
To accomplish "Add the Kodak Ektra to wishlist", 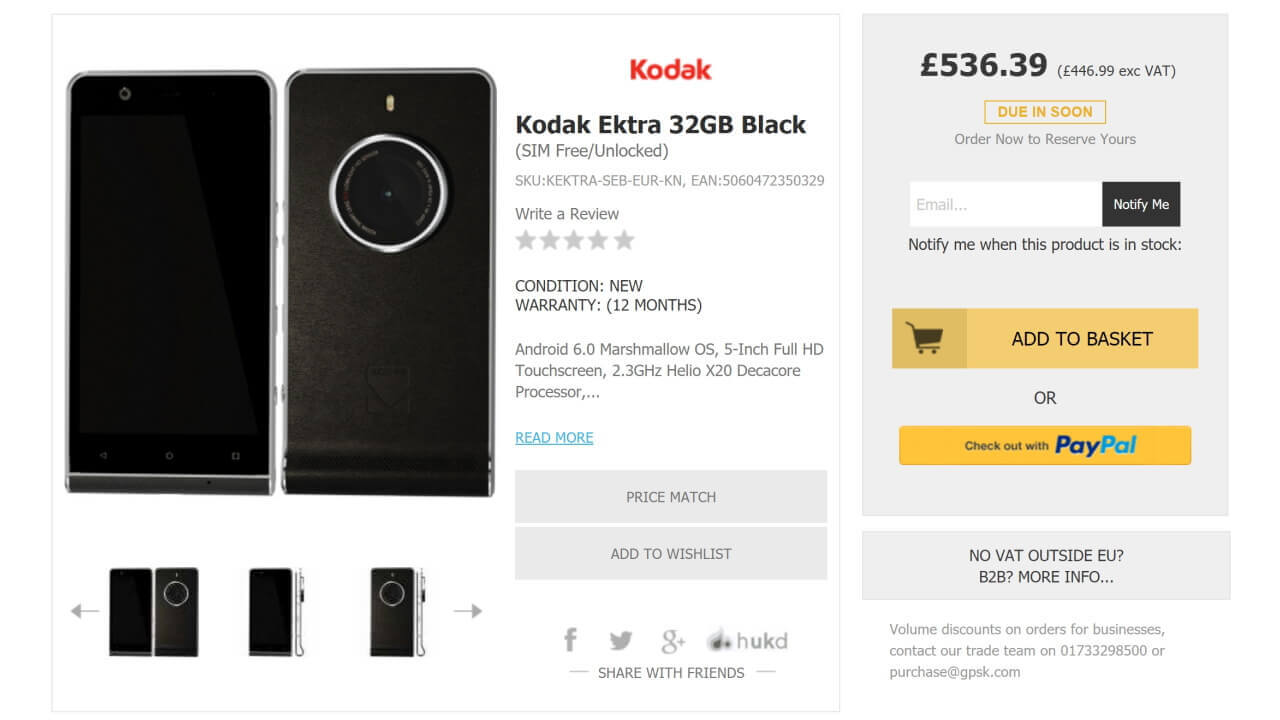I will click(x=670, y=553).
